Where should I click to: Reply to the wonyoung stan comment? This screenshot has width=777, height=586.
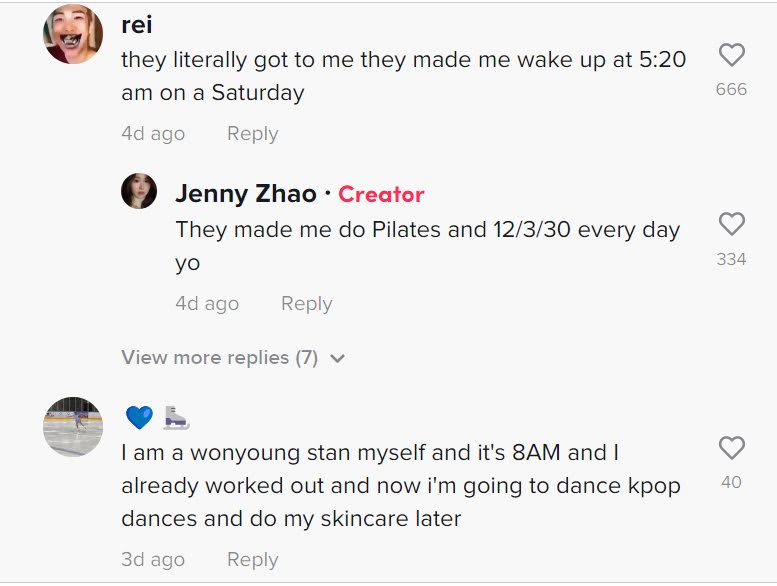tap(252, 559)
